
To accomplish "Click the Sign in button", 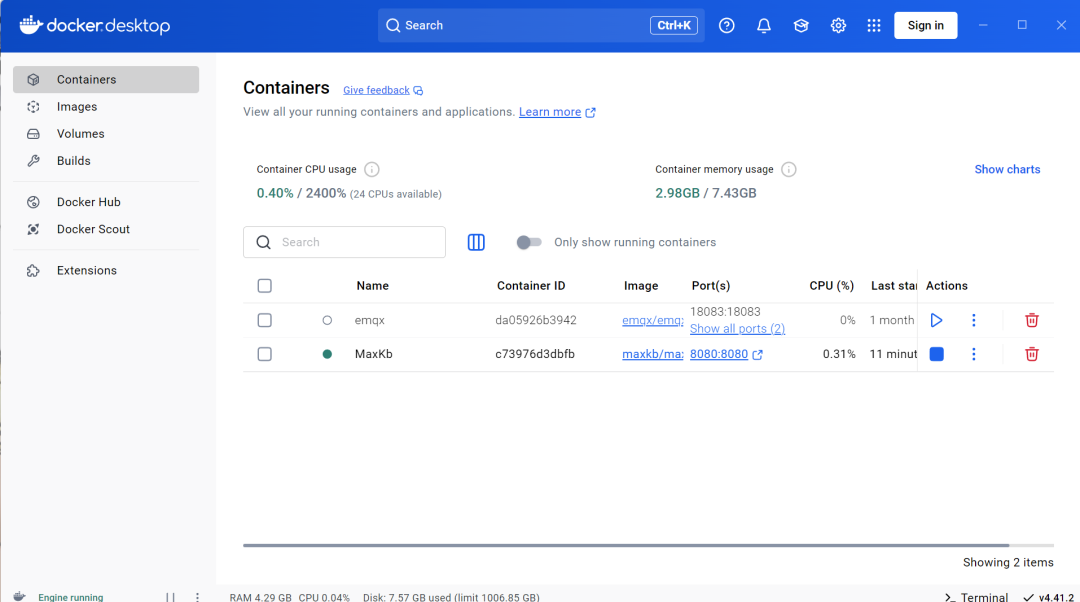I will [x=925, y=25].
